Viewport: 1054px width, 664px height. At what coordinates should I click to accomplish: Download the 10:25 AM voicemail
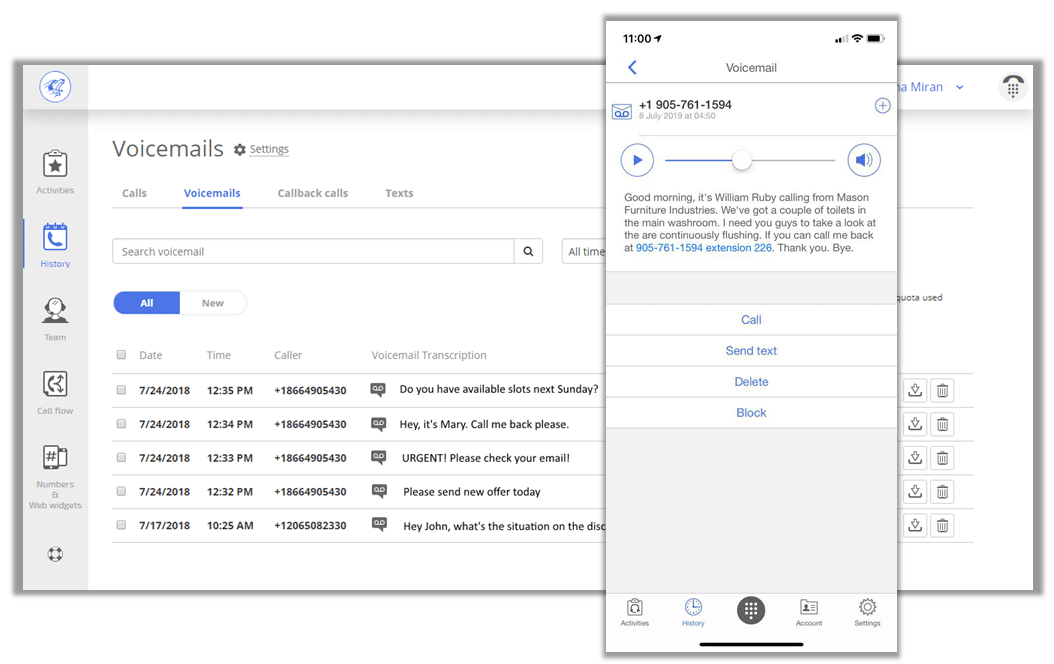(915, 525)
